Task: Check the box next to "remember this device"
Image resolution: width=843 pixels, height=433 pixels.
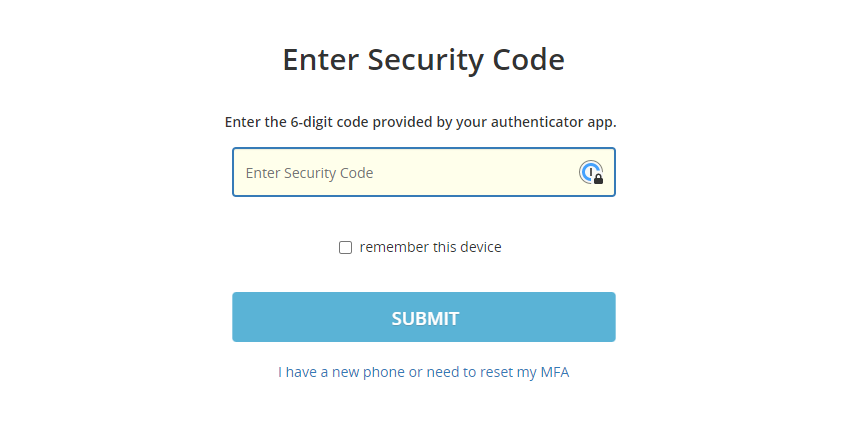Action: (345, 247)
